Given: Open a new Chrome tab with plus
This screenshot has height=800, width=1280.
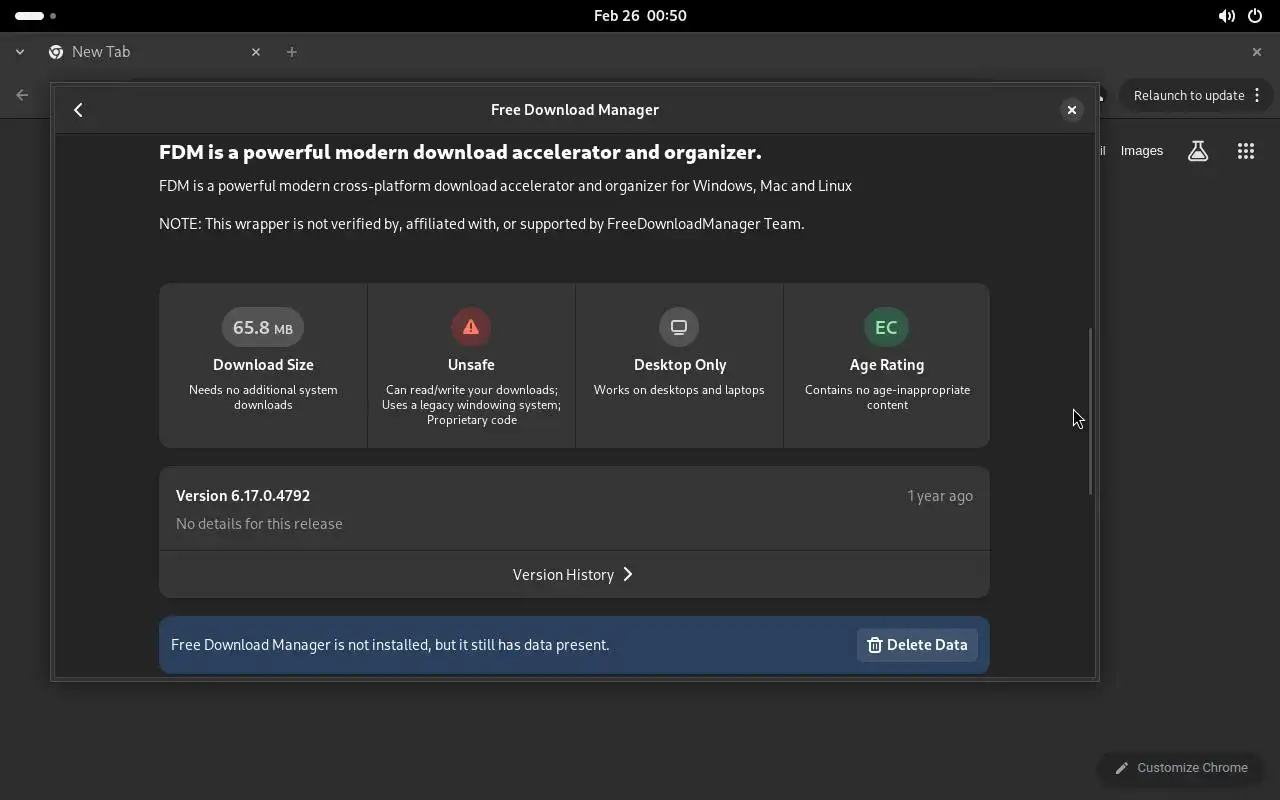Looking at the screenshot, I should (x=292, y=52).
